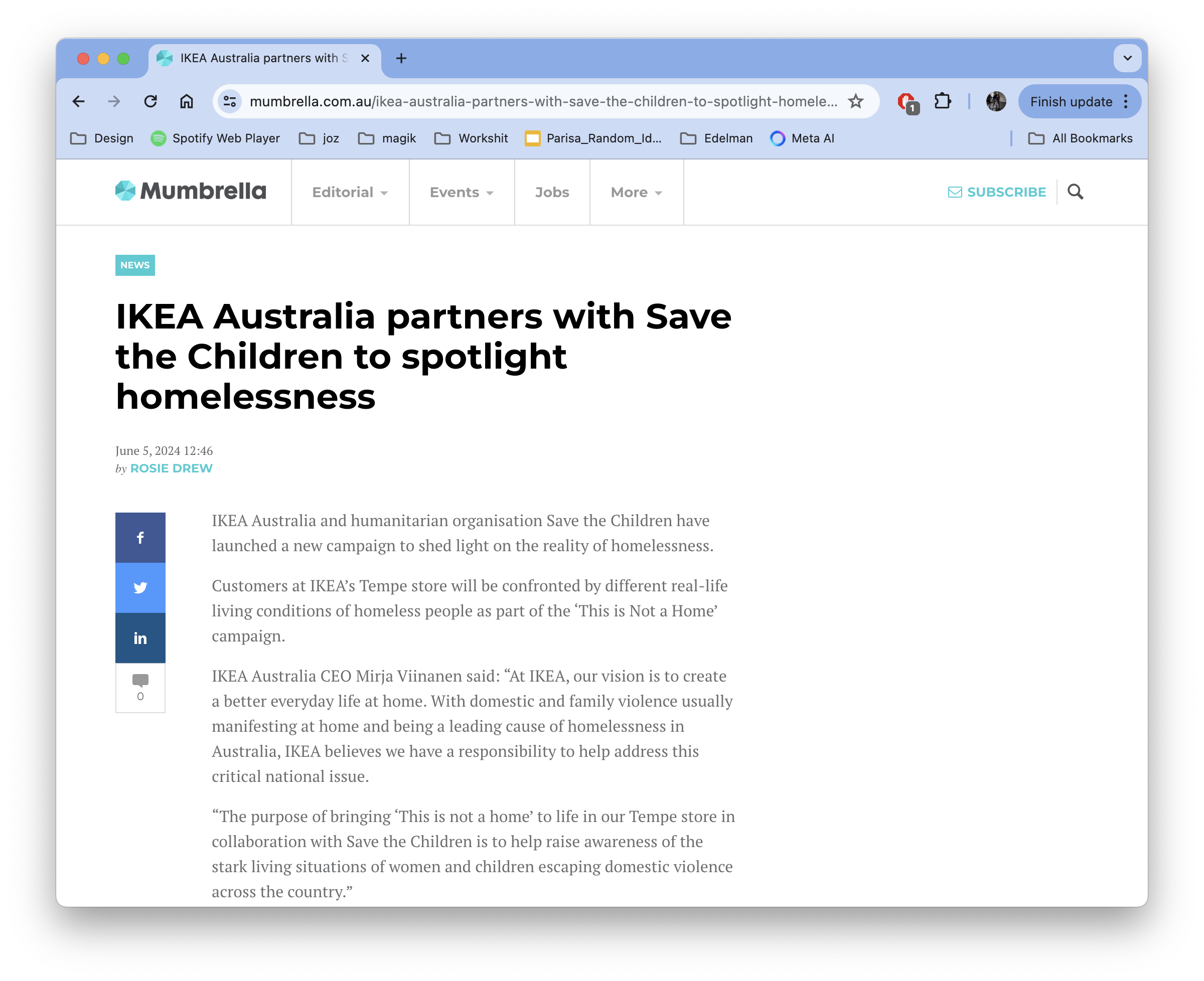Image resolution: width=1204 pixels, height=981 pixels.
Task: Open the Jobs menu item
Action: click(x=552, y=192)
